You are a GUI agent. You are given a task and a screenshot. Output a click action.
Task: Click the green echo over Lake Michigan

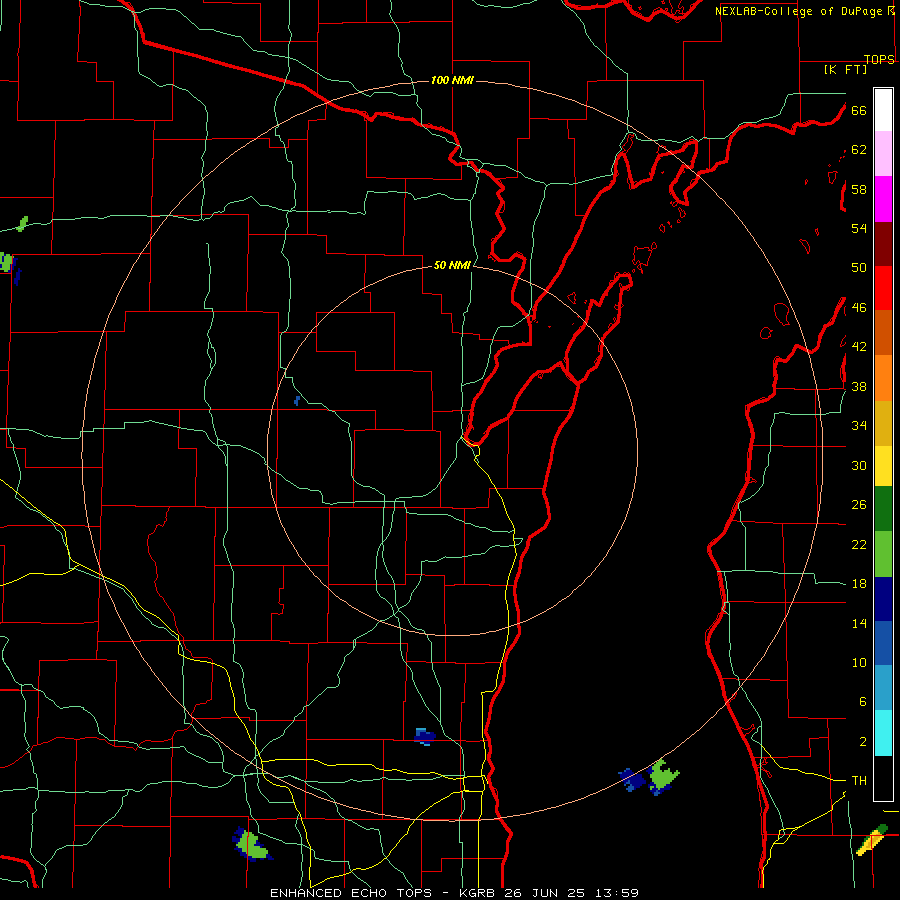664,775
